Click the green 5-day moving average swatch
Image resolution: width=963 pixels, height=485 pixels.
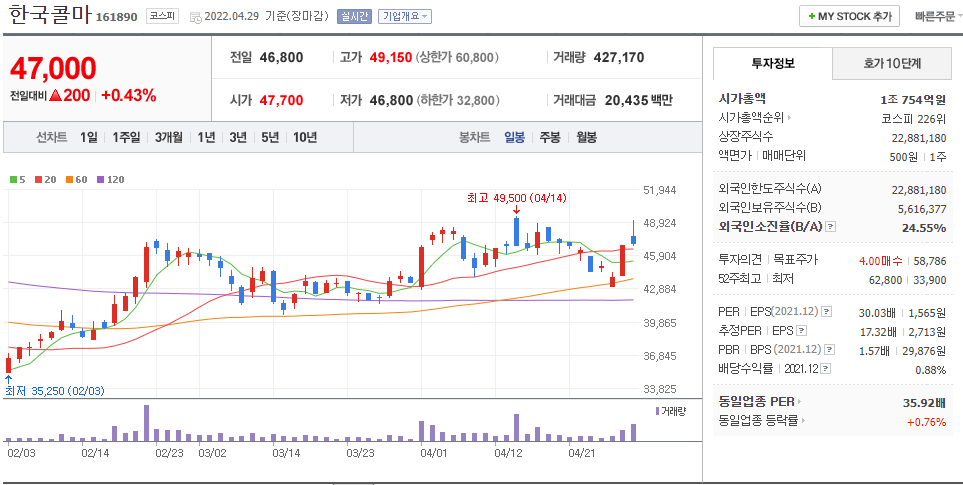14,180
